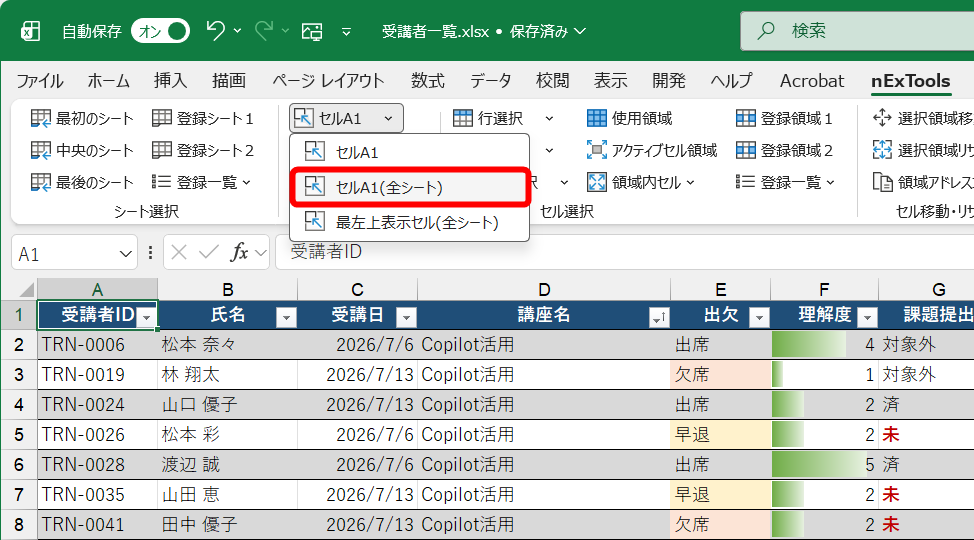Click the formula bar Cancel (X) icon
Image resolution: width=974 pixels, height=540 pixels.
pos(179,252)
